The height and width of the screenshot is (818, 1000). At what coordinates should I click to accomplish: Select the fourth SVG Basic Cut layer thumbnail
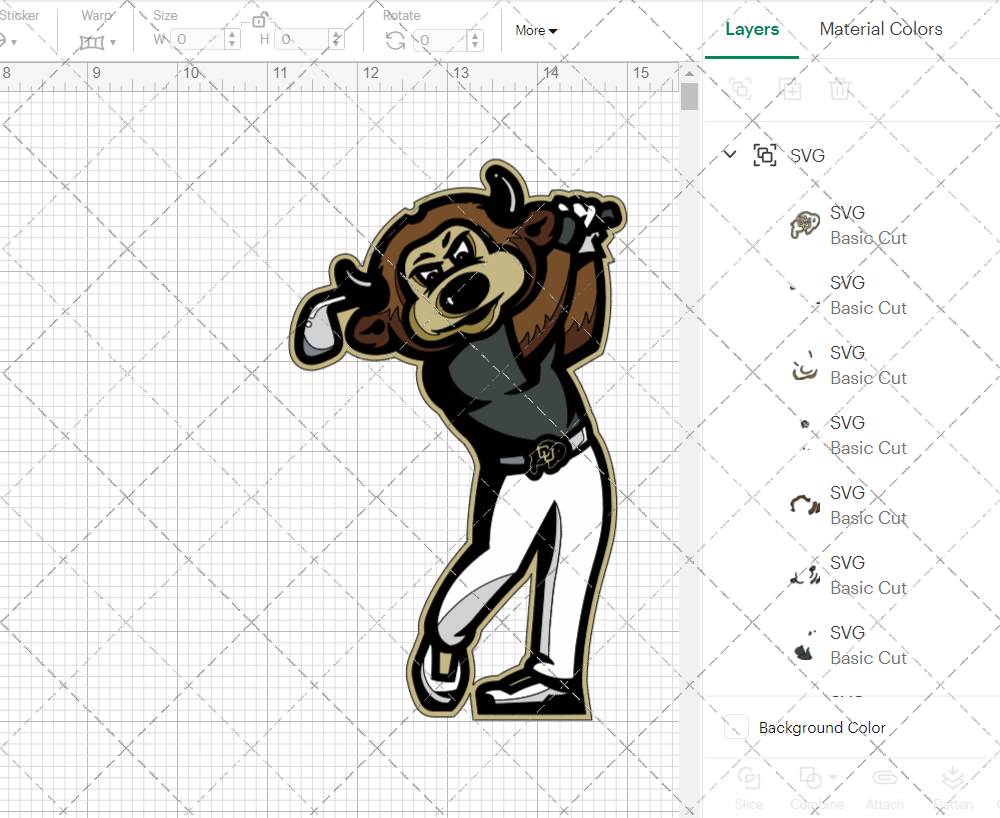point(805,435)
